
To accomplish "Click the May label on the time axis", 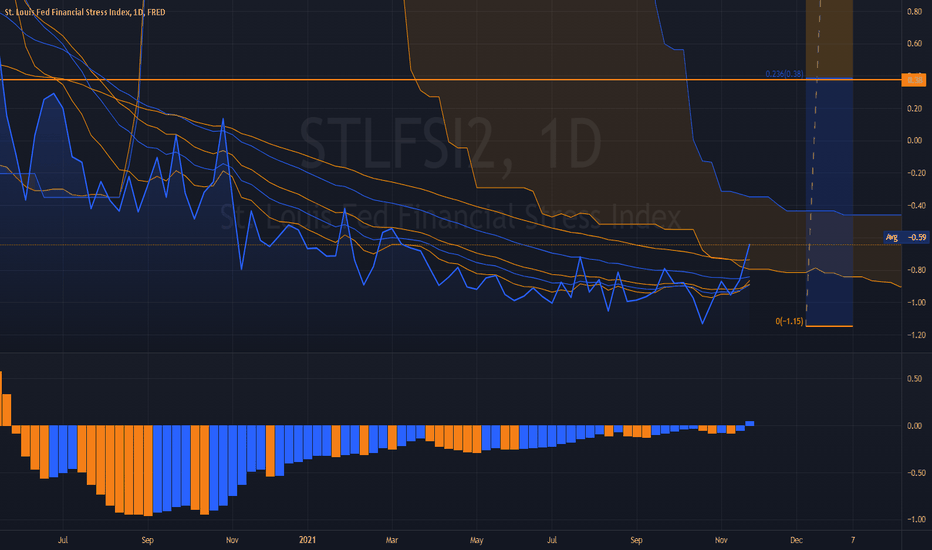I will coord(476,540).
